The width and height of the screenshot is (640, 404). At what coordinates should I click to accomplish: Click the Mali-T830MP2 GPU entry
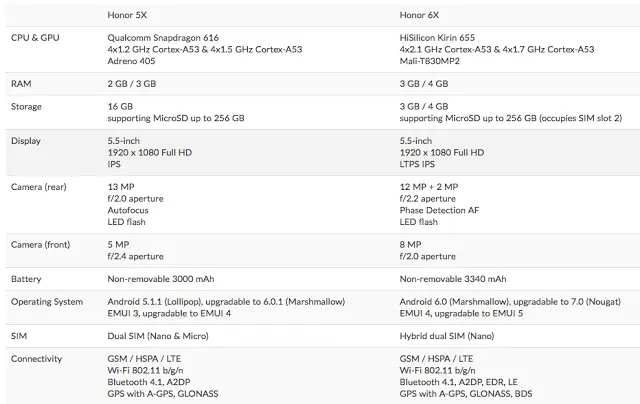433,60
